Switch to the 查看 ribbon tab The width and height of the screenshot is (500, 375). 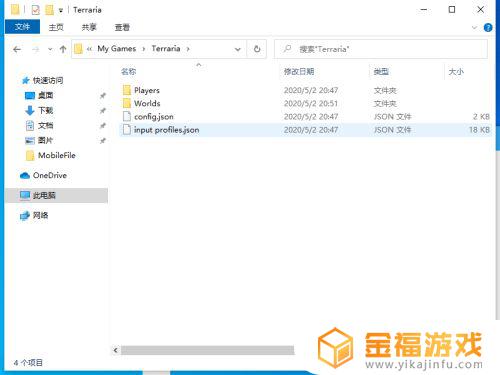click(x=122, y=27)
